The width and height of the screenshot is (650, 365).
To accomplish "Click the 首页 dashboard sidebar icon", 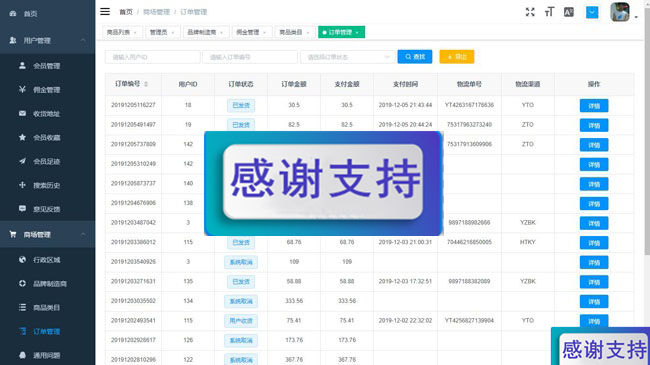I will [x=13, y=14].
